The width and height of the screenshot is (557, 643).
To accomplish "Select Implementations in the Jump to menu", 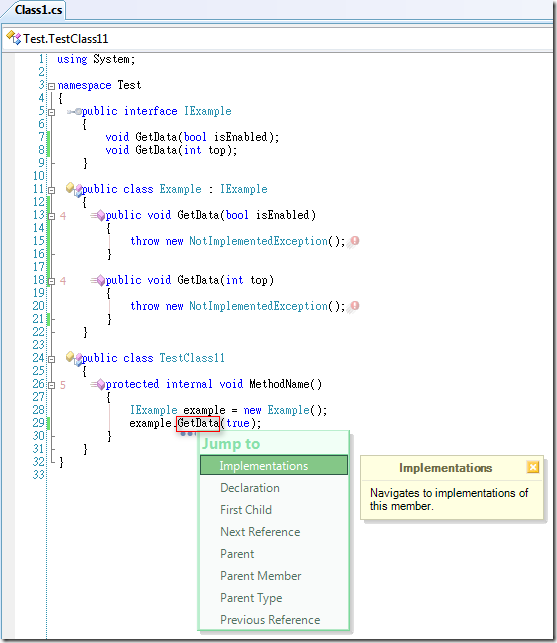I will pyautogui.click(x=274, y=465).
